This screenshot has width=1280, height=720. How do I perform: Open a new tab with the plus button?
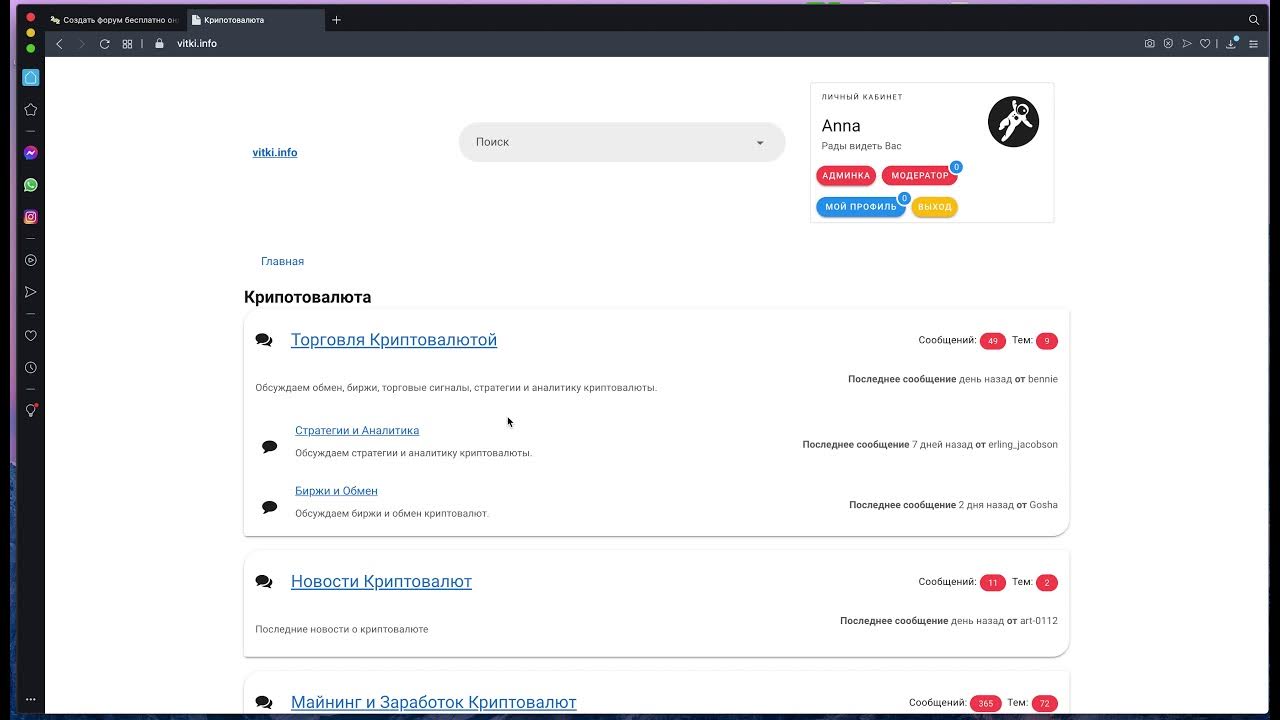[336, 20]
